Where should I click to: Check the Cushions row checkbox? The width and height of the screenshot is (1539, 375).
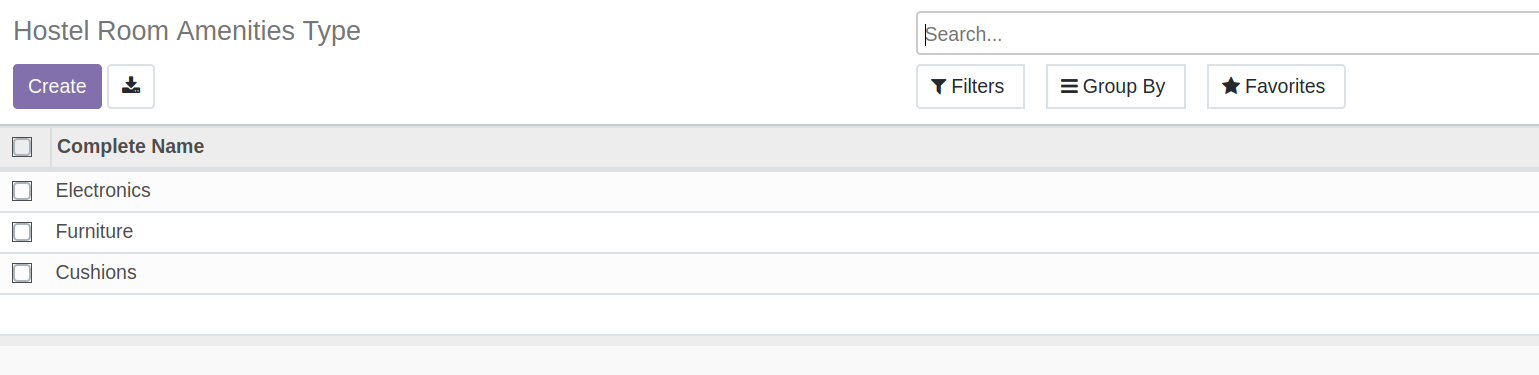[x=22, y=273]
